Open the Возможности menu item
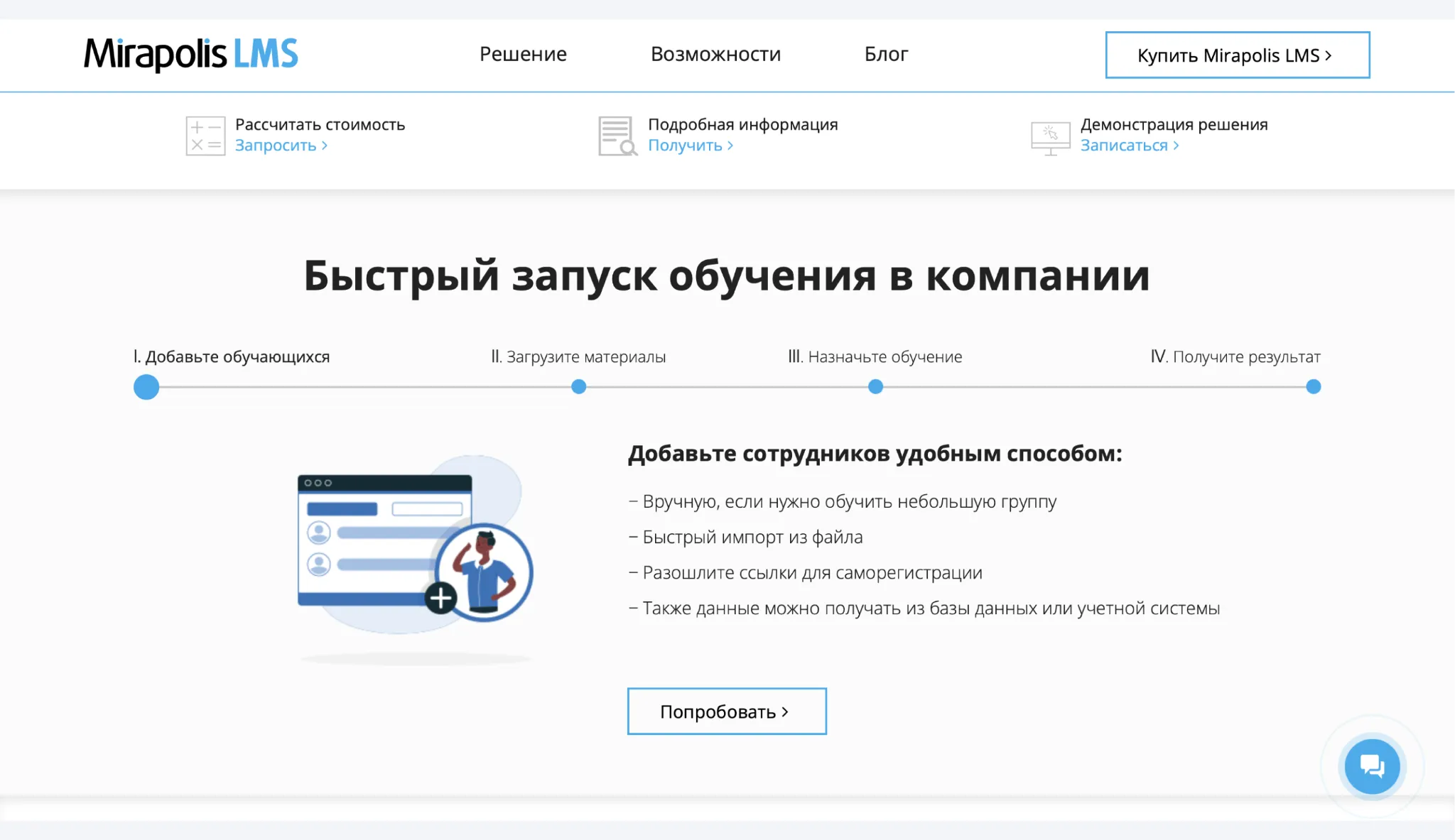1455x840 pixels. point(715,55)
